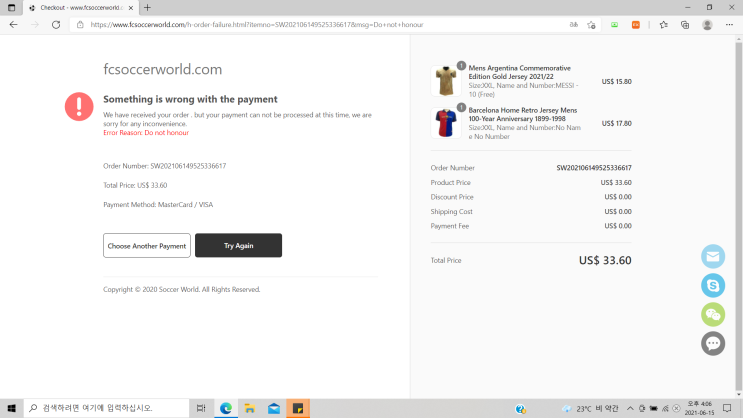
Task: Expand the hidden system tray icons chevron
Action: [630, 409]
